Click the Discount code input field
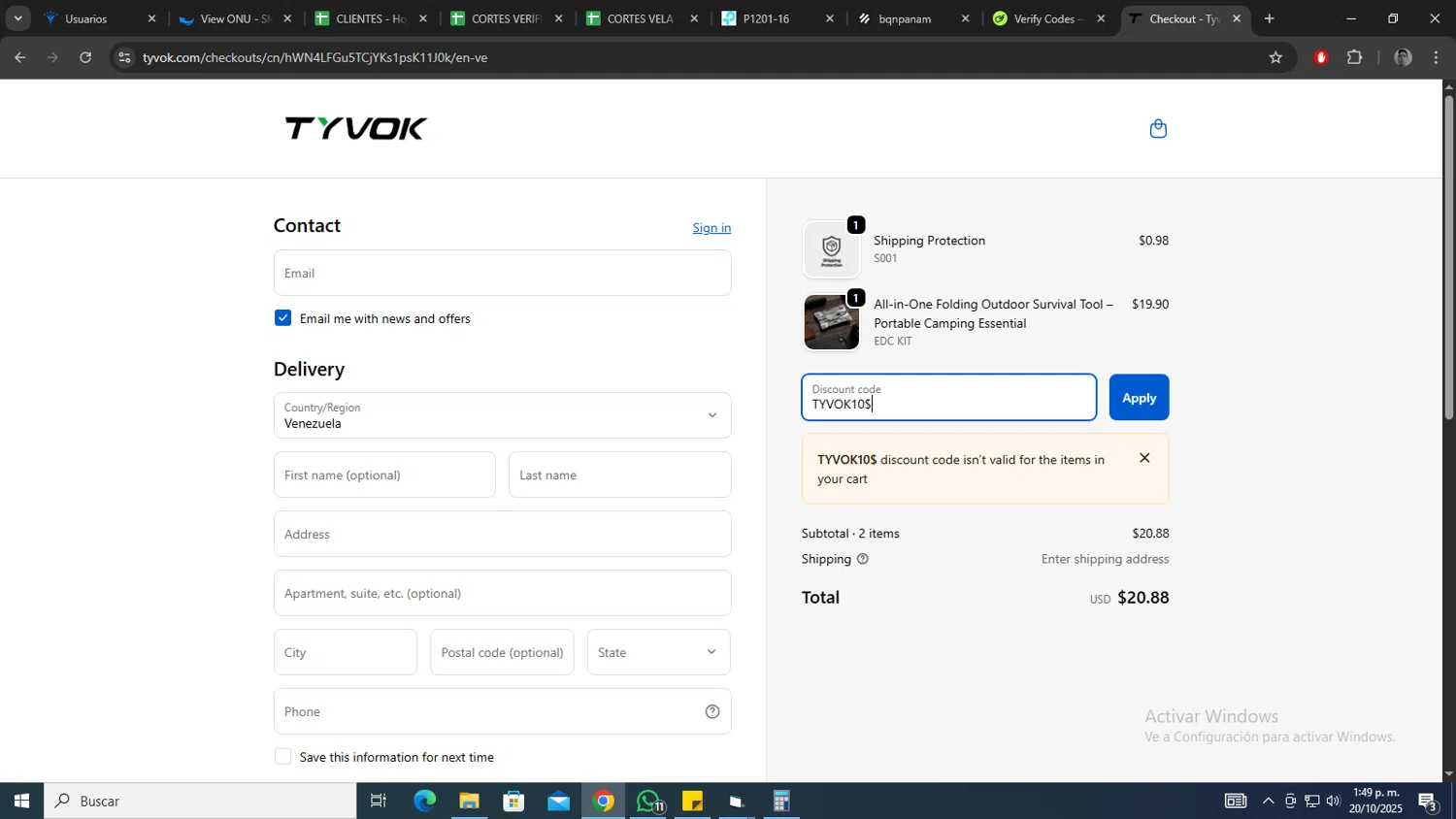The image size is (1456, 819). click(x=948, y=398)
